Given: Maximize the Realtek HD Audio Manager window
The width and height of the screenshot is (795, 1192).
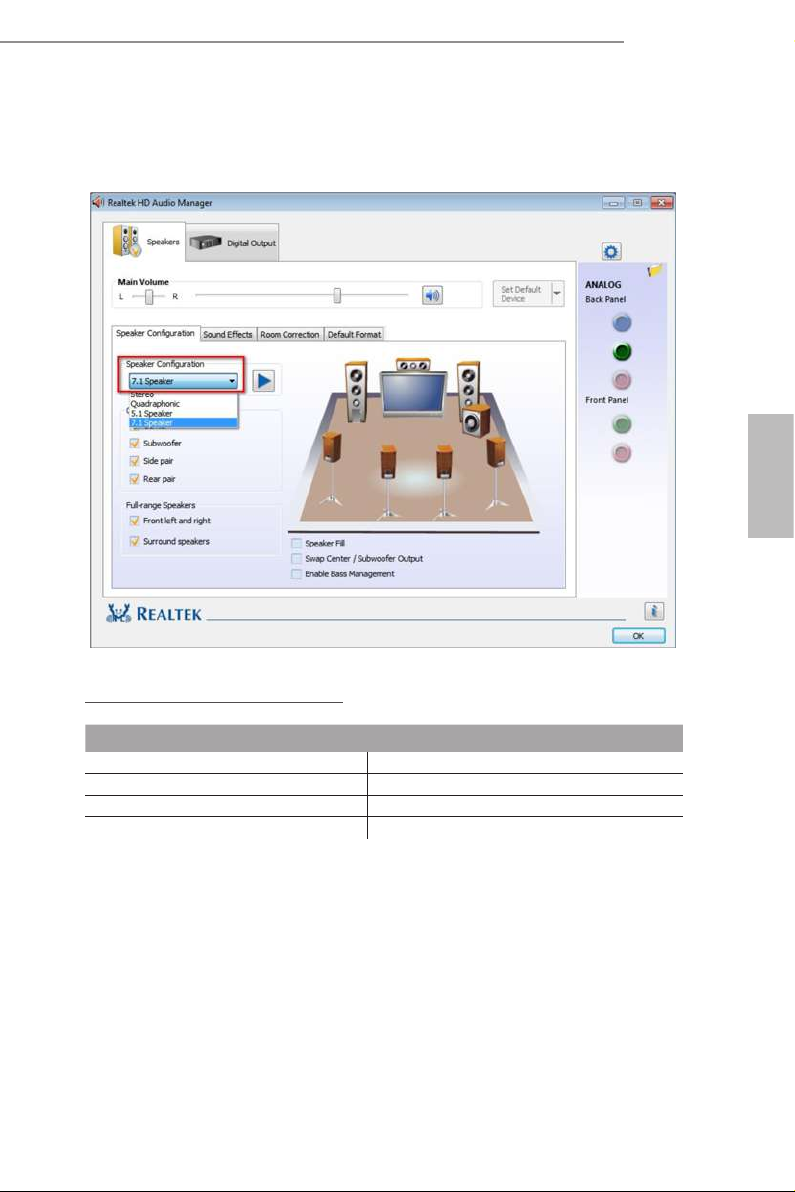Looking at the screenshot, I should click(637, 203).
